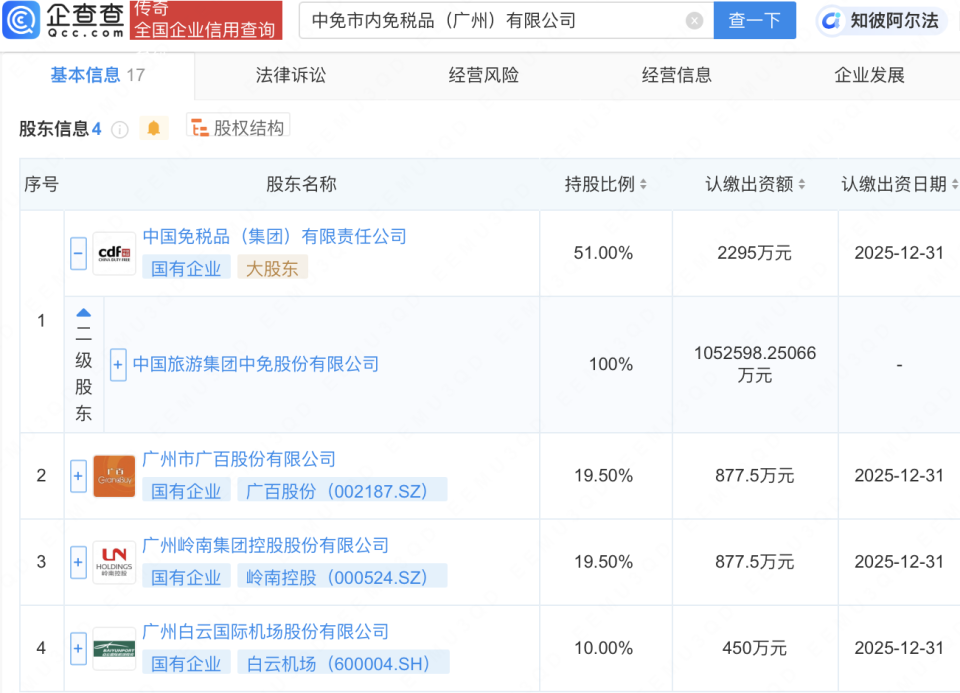The height and width of the screenshot is (693, 960).
Task: Click the cdf 中国免税品 company logo
Action: tap(113, 253)
